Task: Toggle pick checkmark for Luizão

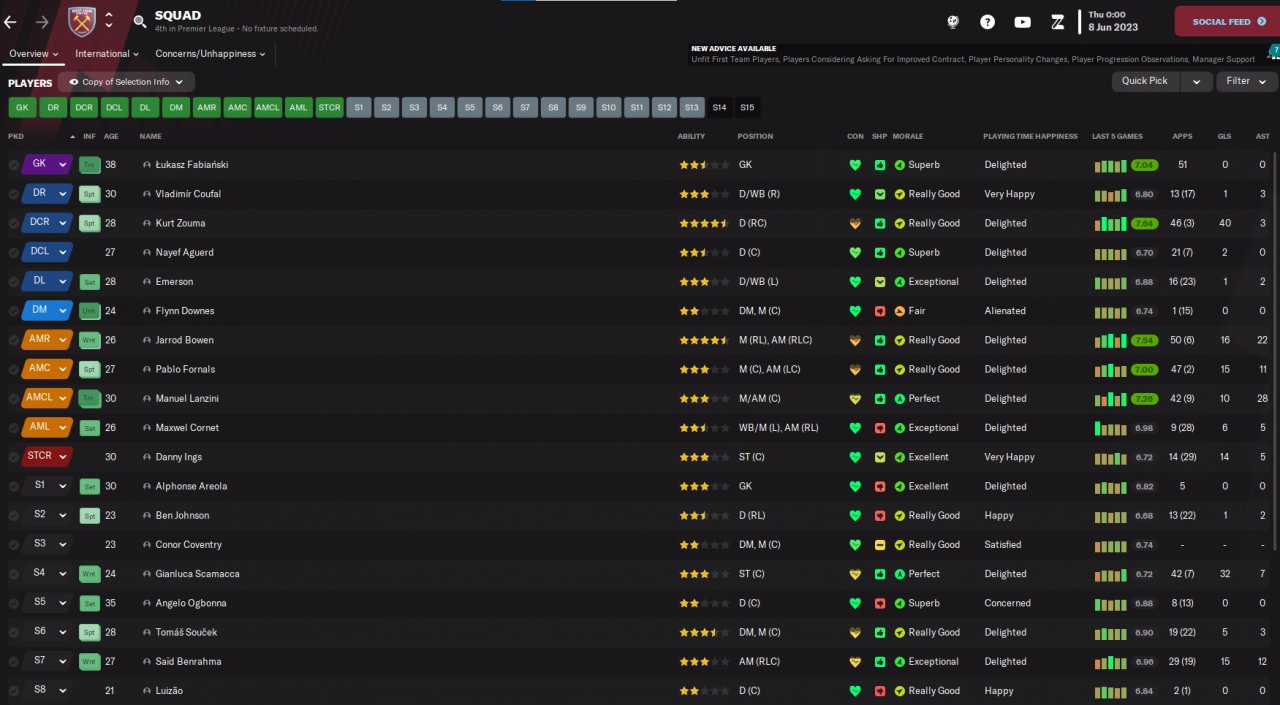Action: (14, 691)
